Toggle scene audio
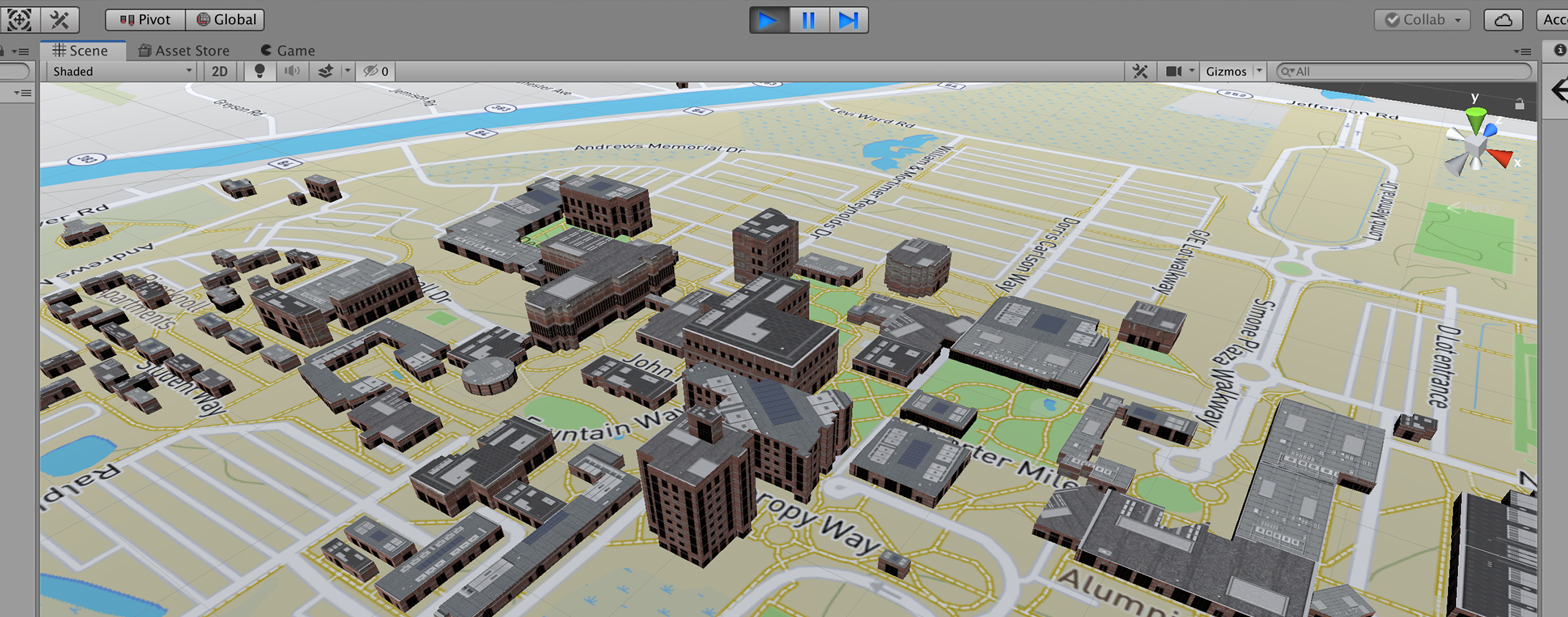Screen dimensions: 1568x617 coord(292,71)
